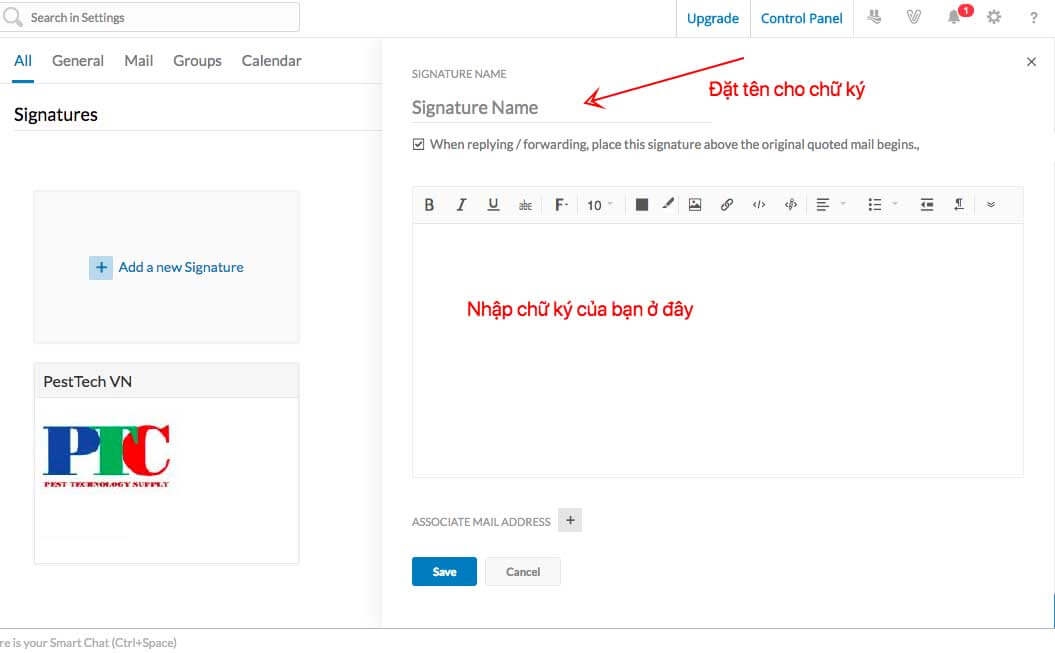Open the insert HTML code tool
Image resolution: width=1055 pixels, height=653 pixels.
[x=759, y=204]
